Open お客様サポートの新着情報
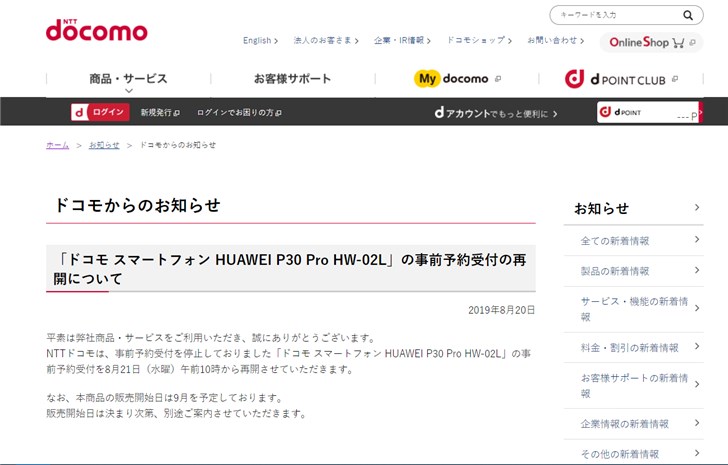The height and width of the screenshot is (465, 728). (x=634, y=386)
